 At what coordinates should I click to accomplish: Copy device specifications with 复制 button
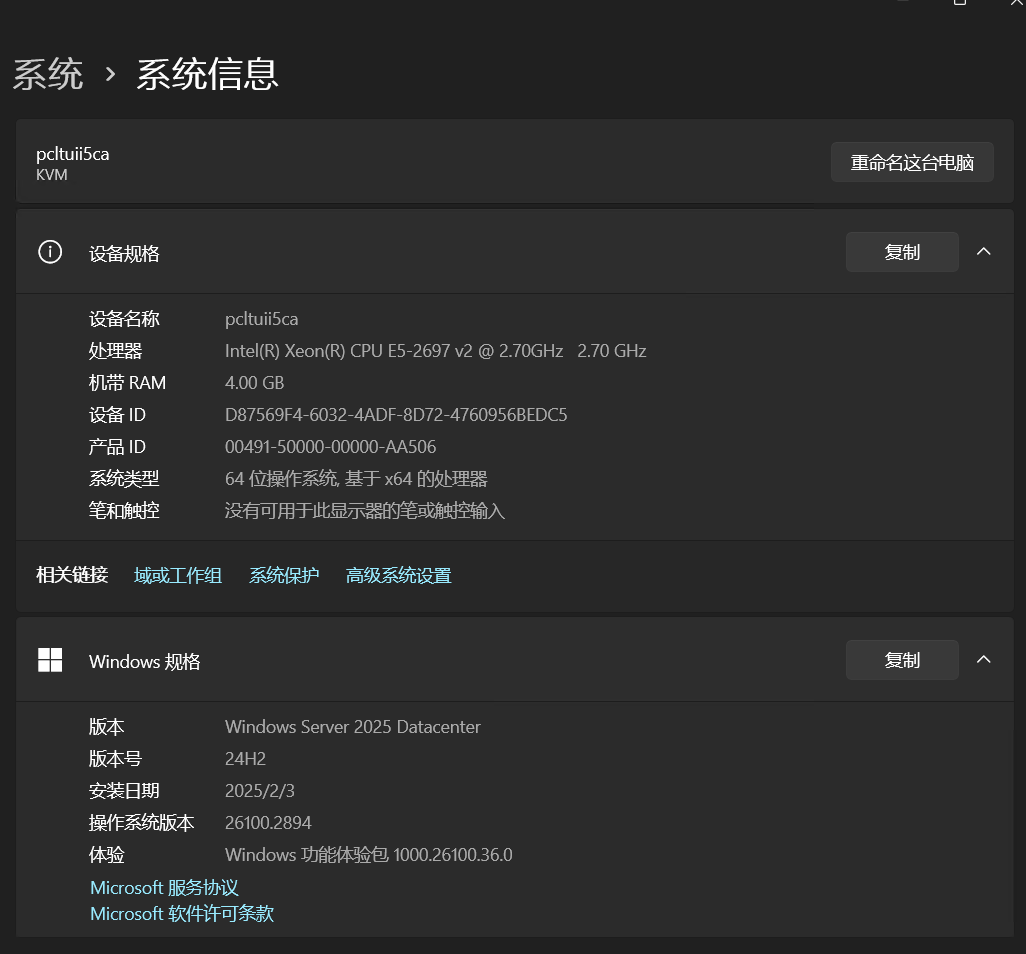[902, 252]
